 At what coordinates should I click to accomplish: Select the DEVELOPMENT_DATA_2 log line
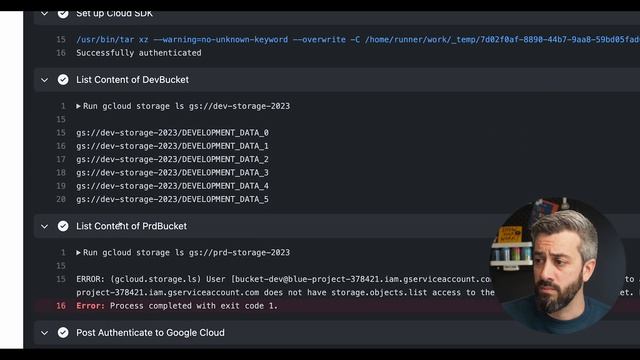(172, 159)
